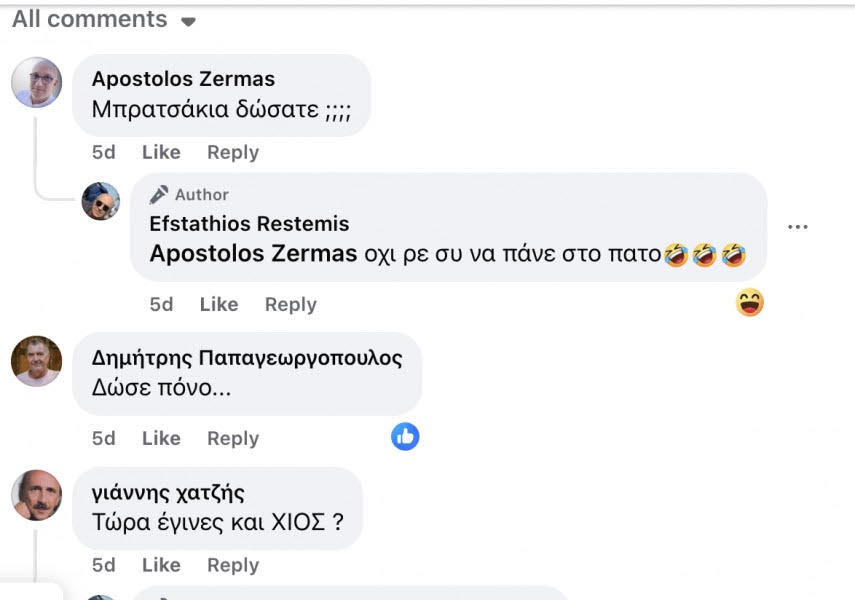Like the Apostolos Zermas comment
Screen dimensions: 855x600
coord(161,153)
